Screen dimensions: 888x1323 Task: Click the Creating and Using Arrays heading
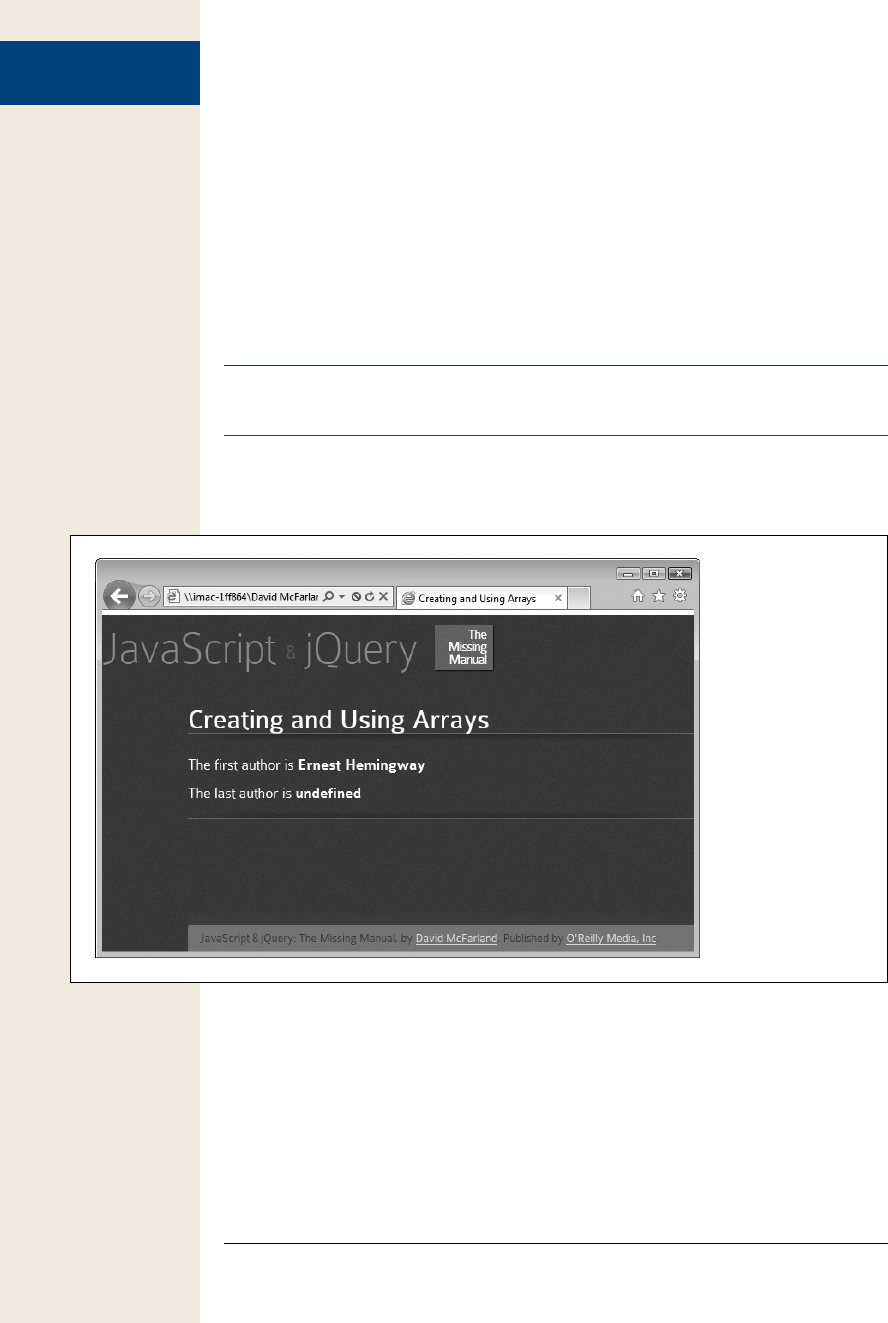tap(339, 720)
